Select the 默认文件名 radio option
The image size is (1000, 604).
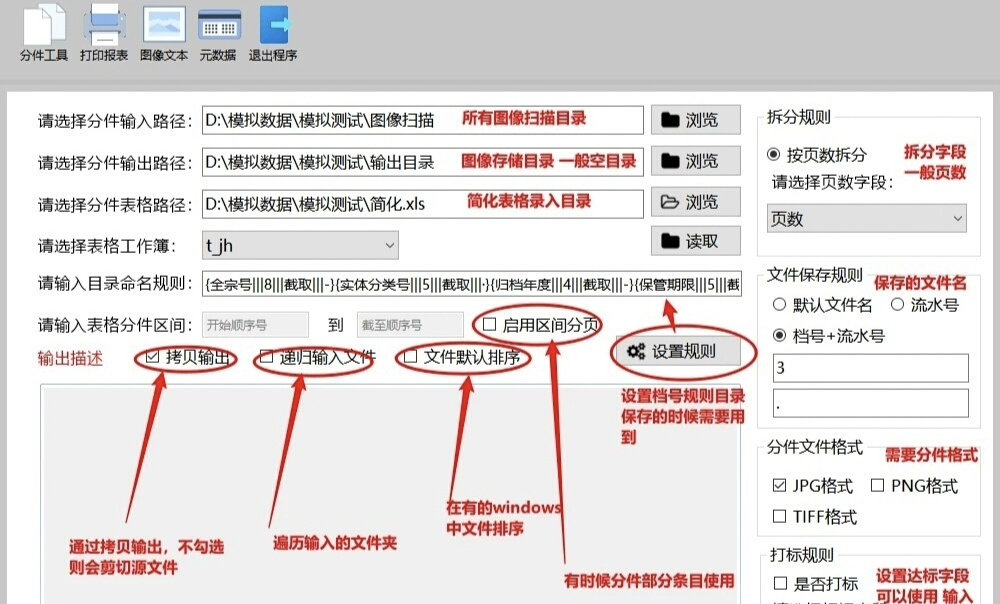pyautogui.click(x=779, y=305)
